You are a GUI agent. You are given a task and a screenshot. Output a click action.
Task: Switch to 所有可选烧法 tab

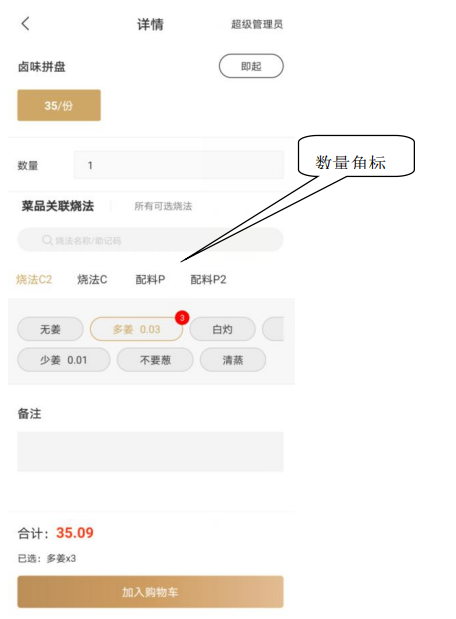click(x=163, y=206)
